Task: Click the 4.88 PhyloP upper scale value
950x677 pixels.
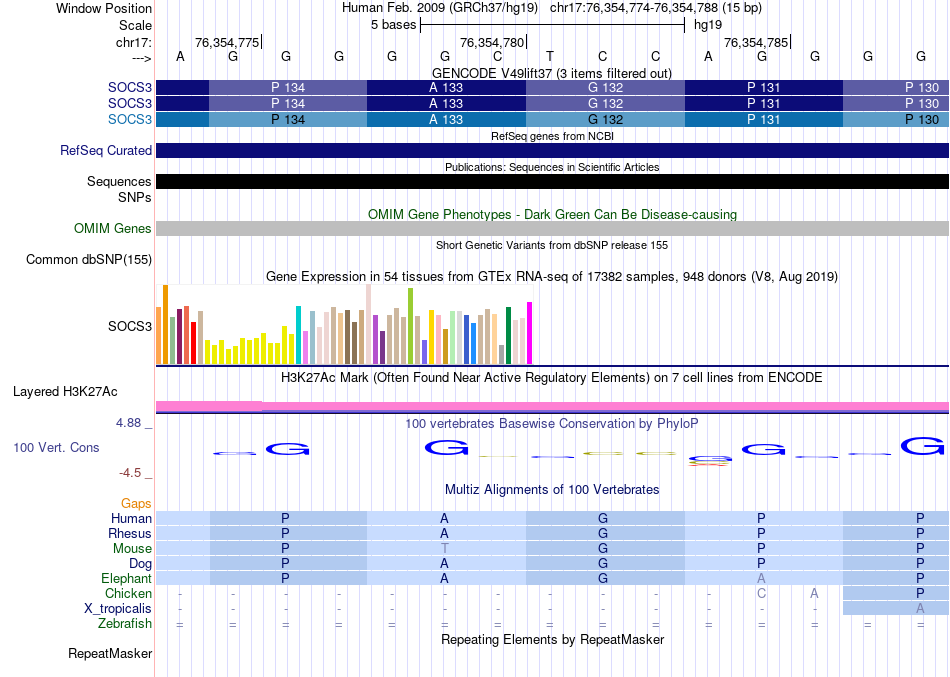Action: point(128,423)
